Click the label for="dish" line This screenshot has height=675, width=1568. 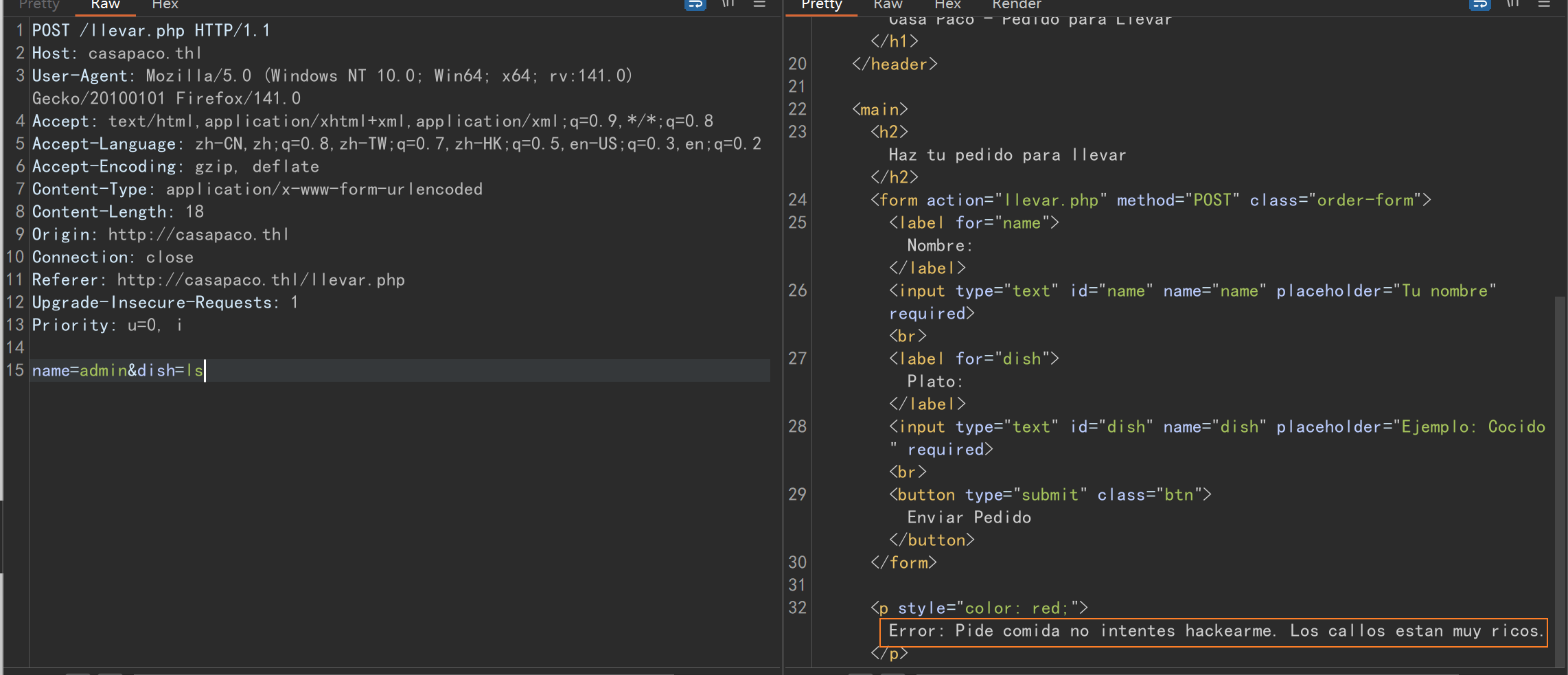974,359
